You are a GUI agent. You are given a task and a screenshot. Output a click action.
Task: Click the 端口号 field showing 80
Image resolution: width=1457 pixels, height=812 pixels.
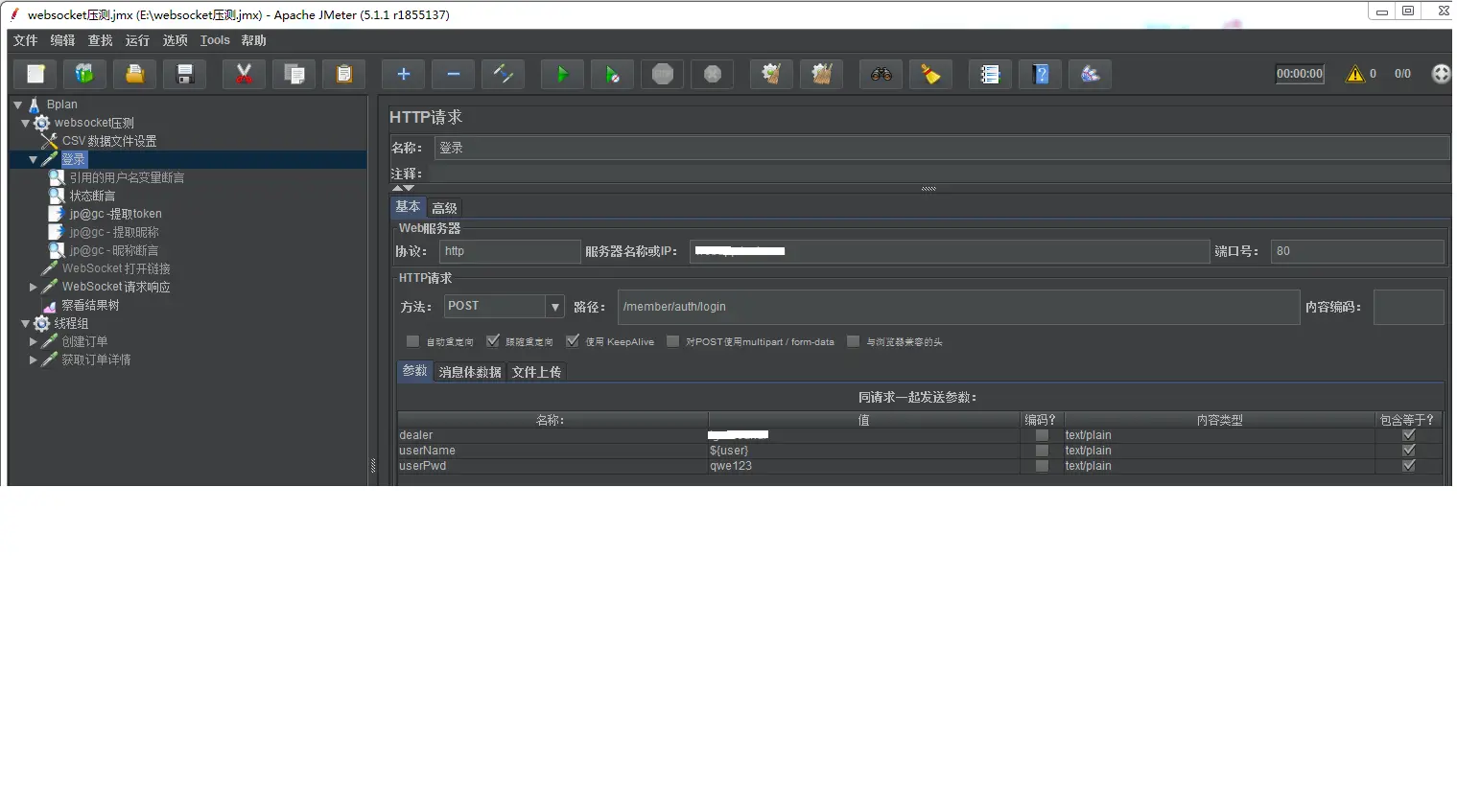pos(1357,251)
